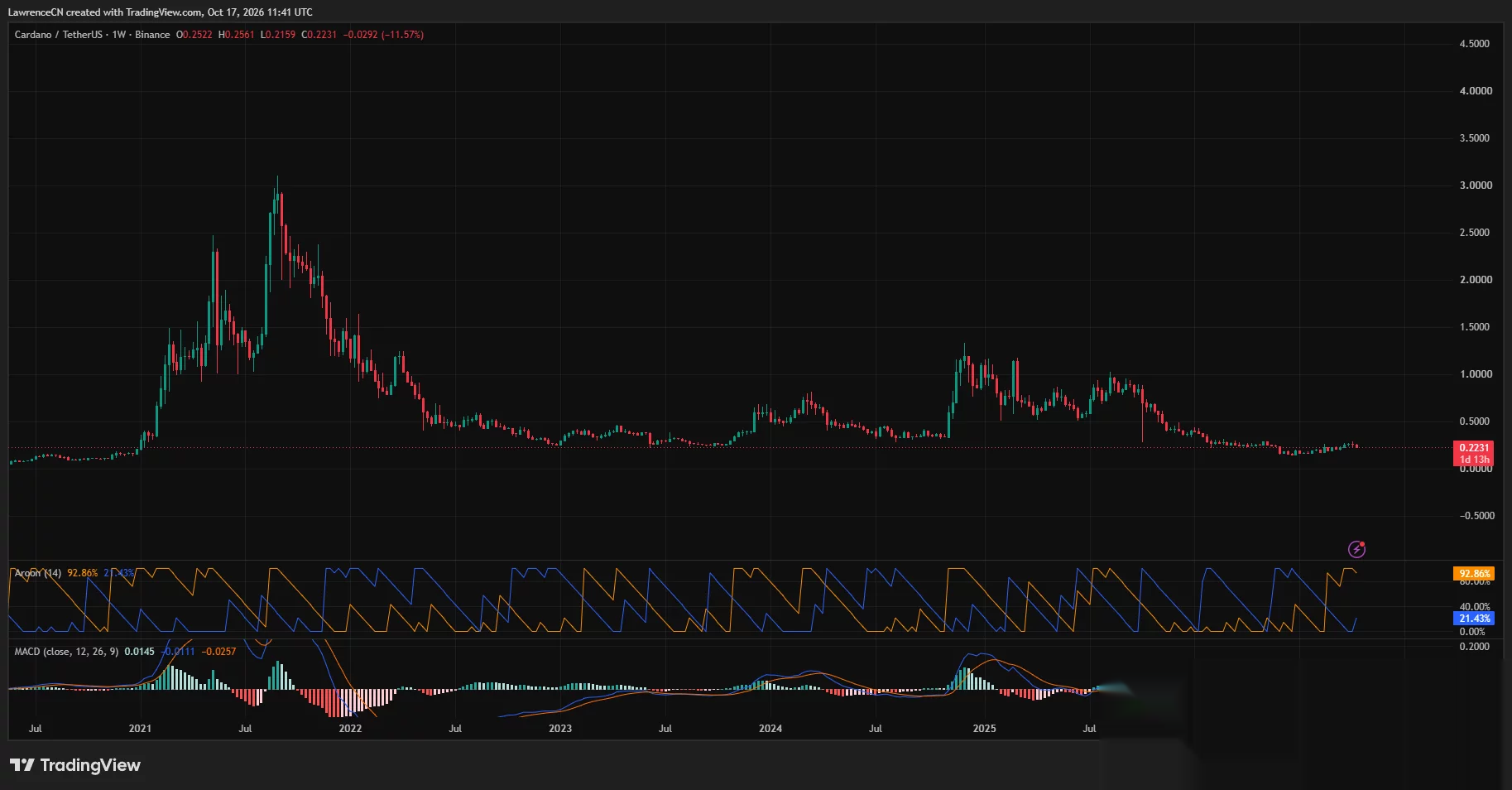The image size is (1512, 790).
Task: Click the MACD histogram value 0.0145
Action: pos(139,652)
